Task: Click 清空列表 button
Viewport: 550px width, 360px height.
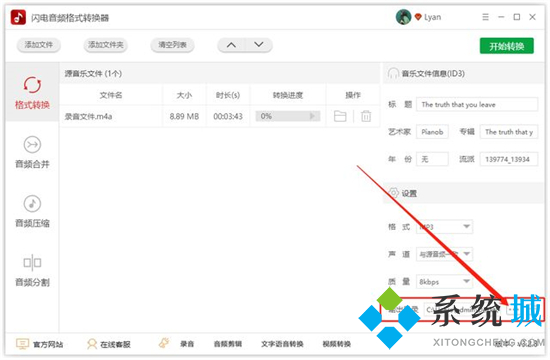Action: (x=172, y=45)
